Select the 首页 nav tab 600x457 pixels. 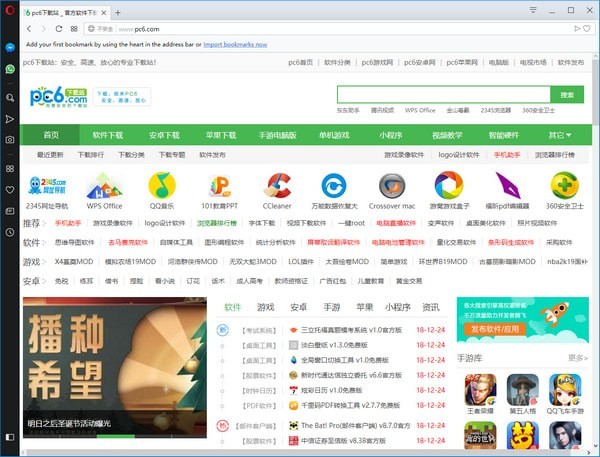(x=51, y=135)
